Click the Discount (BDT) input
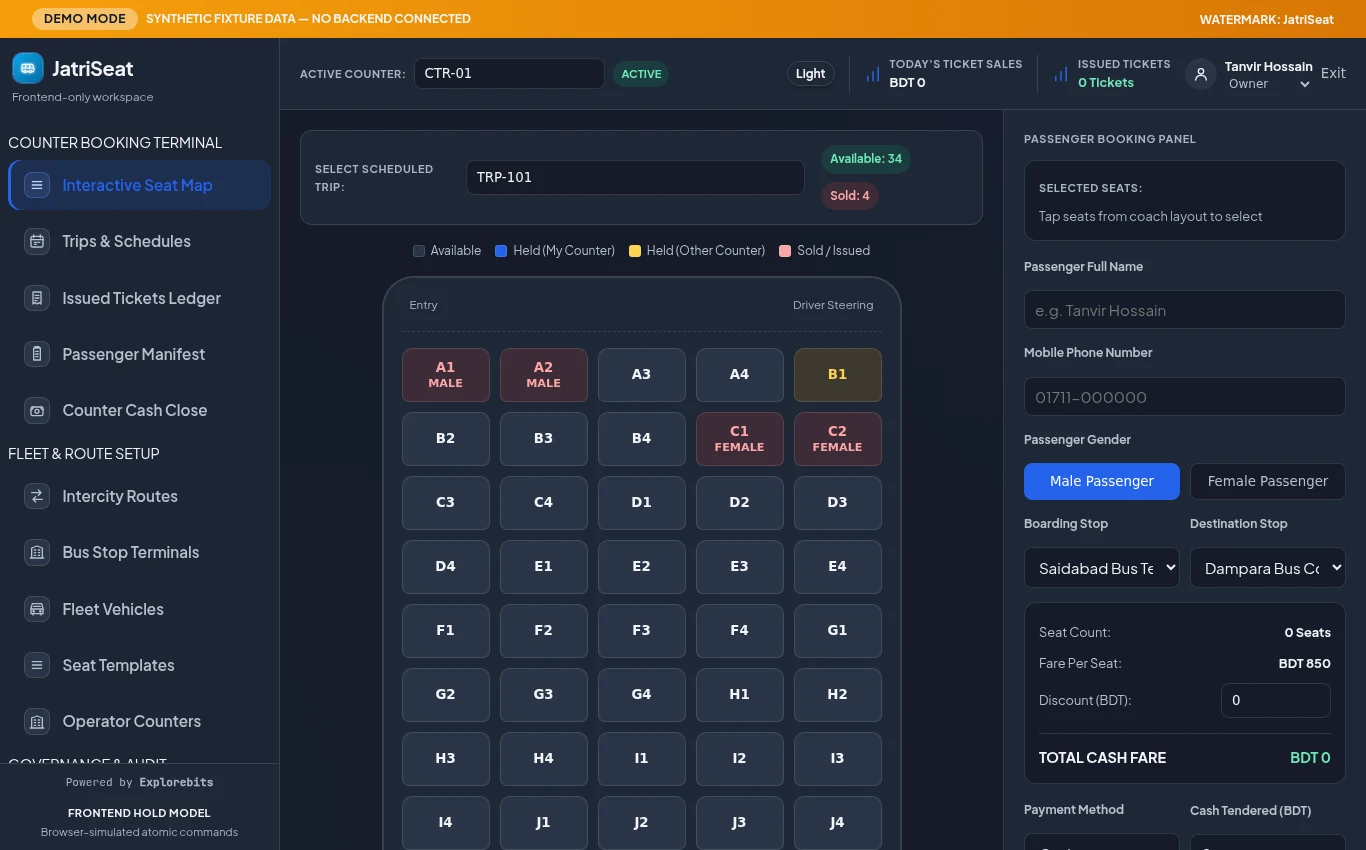Image resolution: width=1366 pixels, height=850 pixels. (x=1275, y=700)
